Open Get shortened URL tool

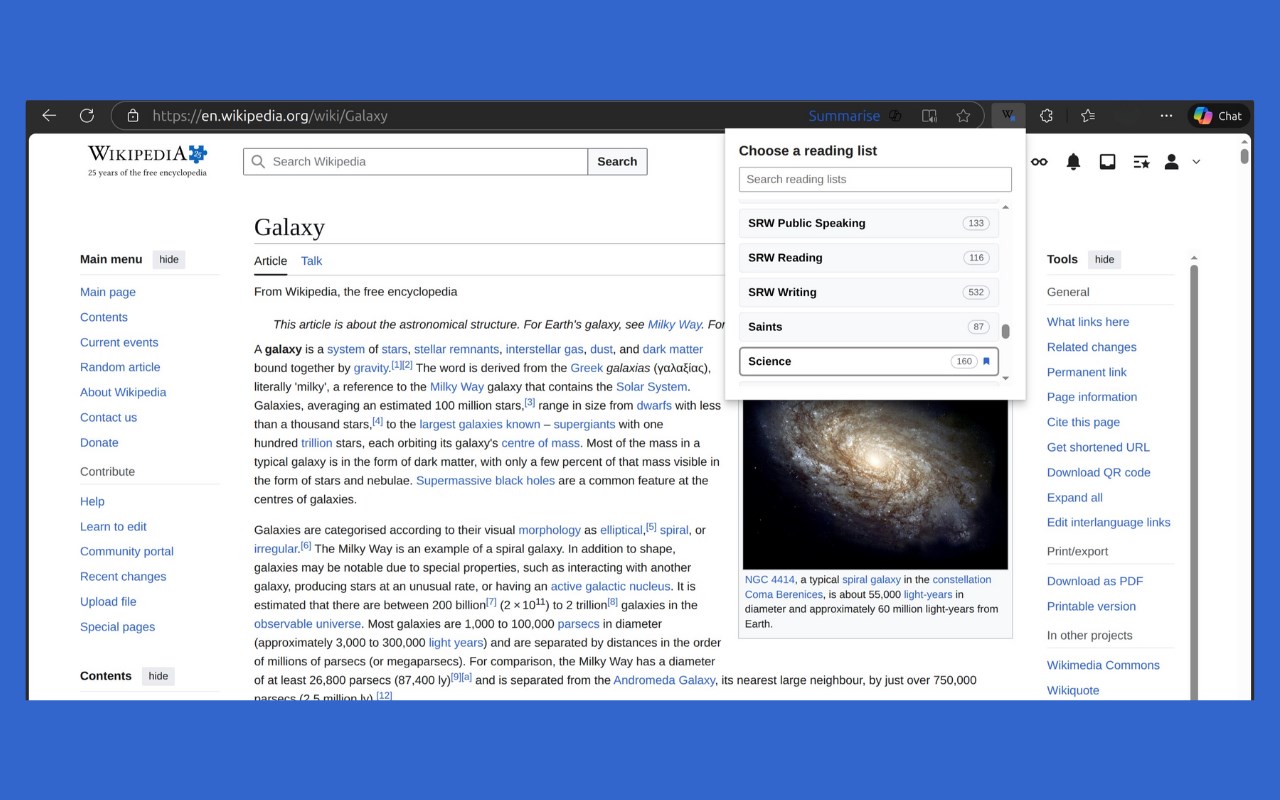(x=1098, y=447)
